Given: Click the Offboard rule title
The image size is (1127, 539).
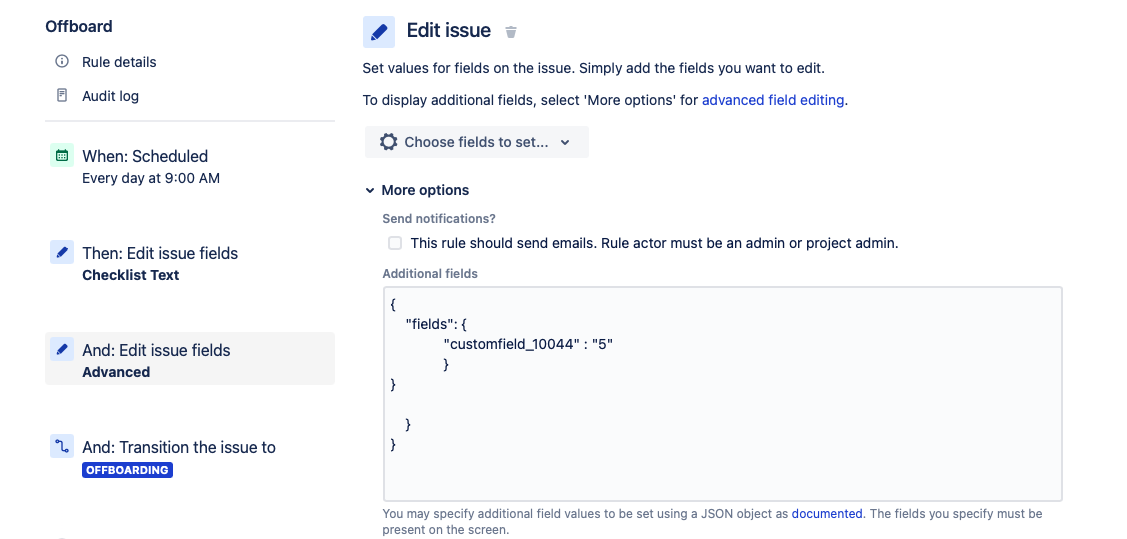Looking at the screenshot, I should tap(79, 27).
